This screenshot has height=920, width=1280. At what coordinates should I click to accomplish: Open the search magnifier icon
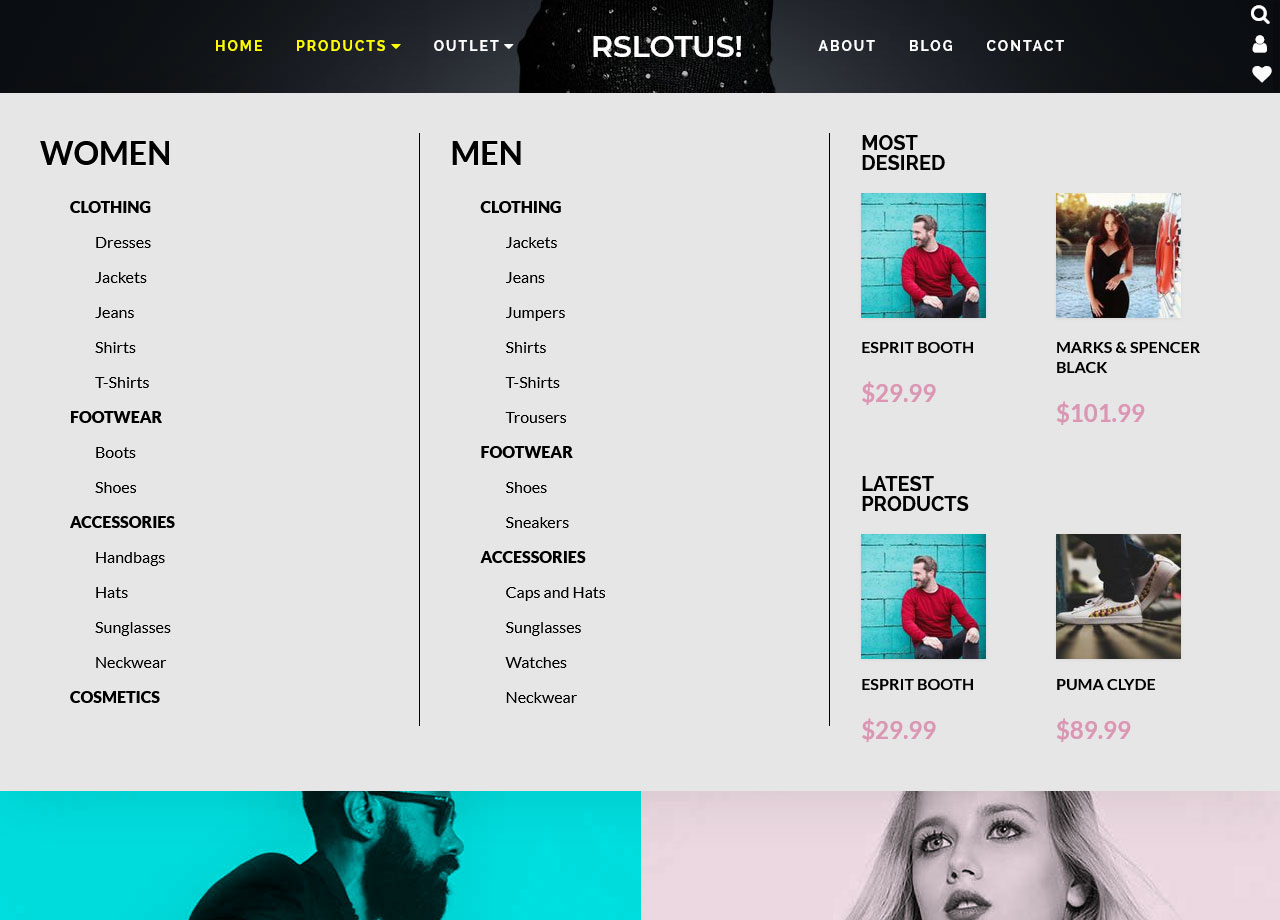[1260, 15]
